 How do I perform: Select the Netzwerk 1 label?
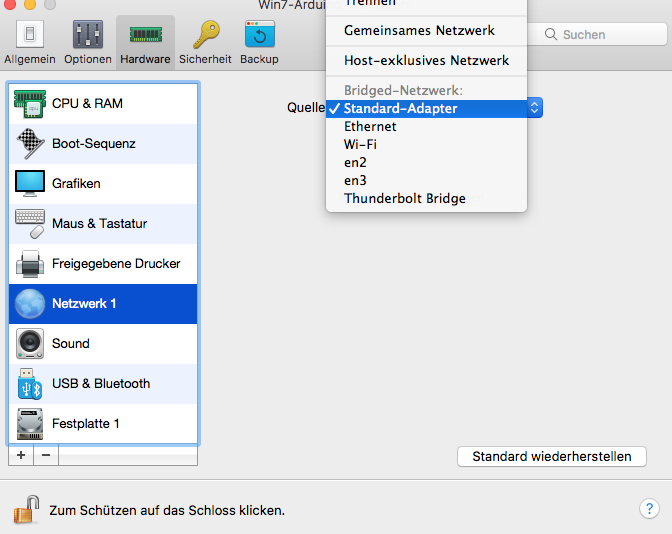point(84,303)
